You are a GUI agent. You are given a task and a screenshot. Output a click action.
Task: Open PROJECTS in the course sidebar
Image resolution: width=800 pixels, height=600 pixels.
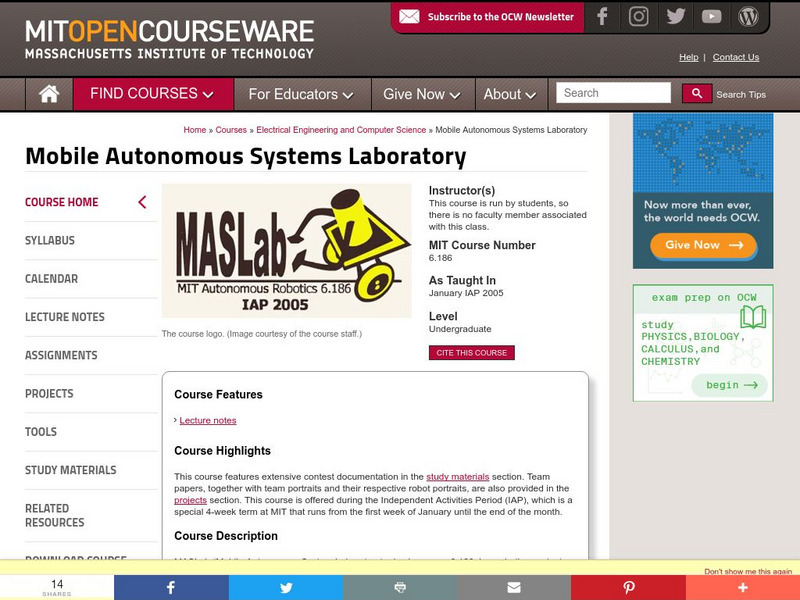point(49,393)
